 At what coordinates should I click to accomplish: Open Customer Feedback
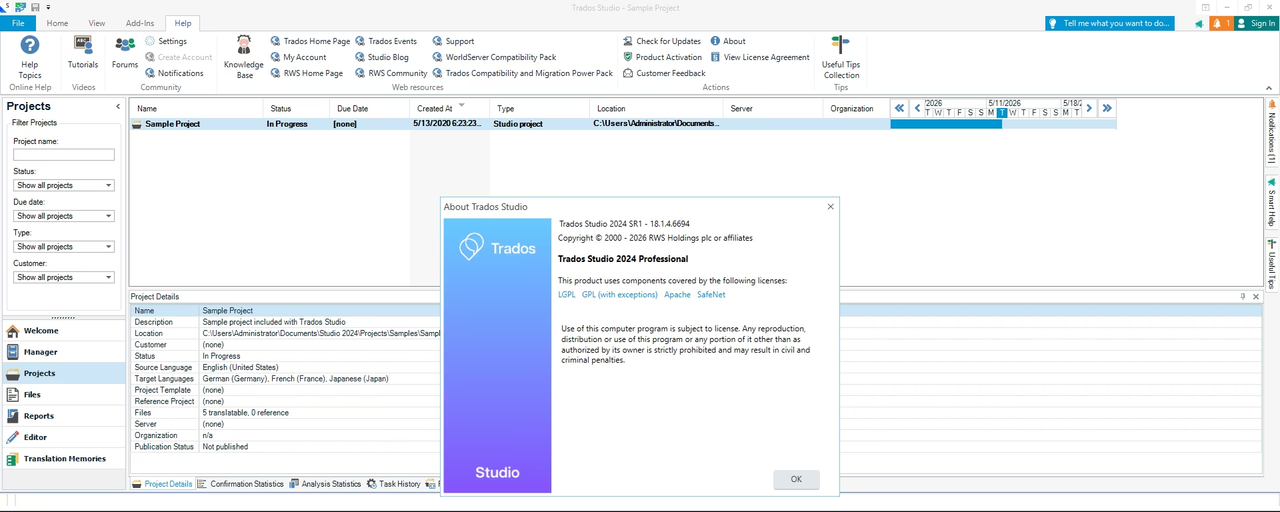tap(663, 73)
